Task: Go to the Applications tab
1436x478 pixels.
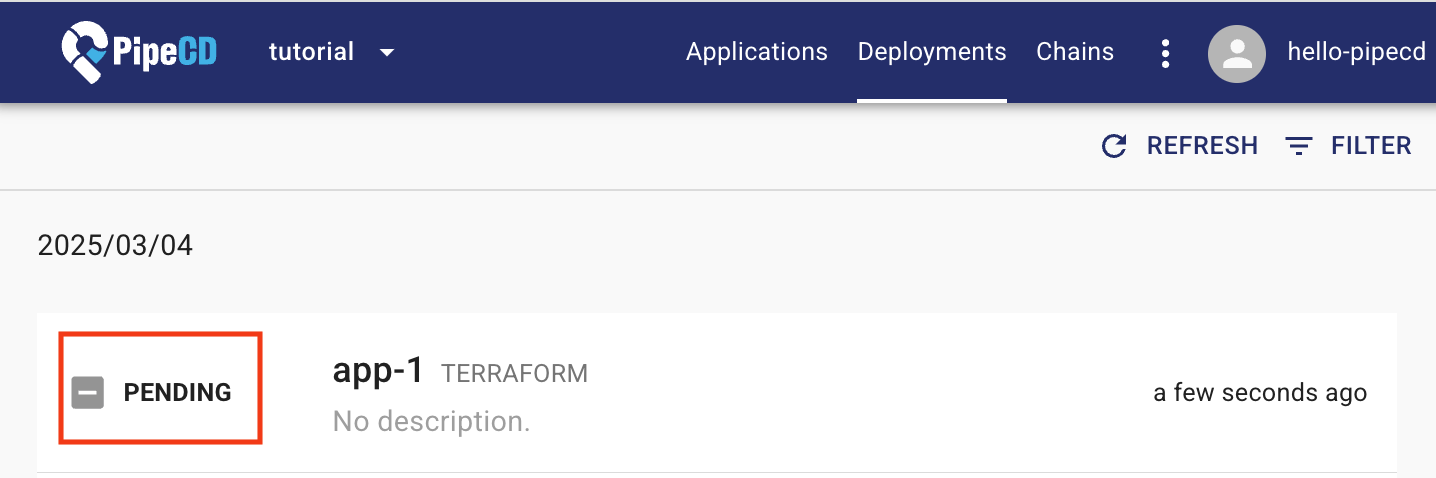Action: (x=756, y=52)
